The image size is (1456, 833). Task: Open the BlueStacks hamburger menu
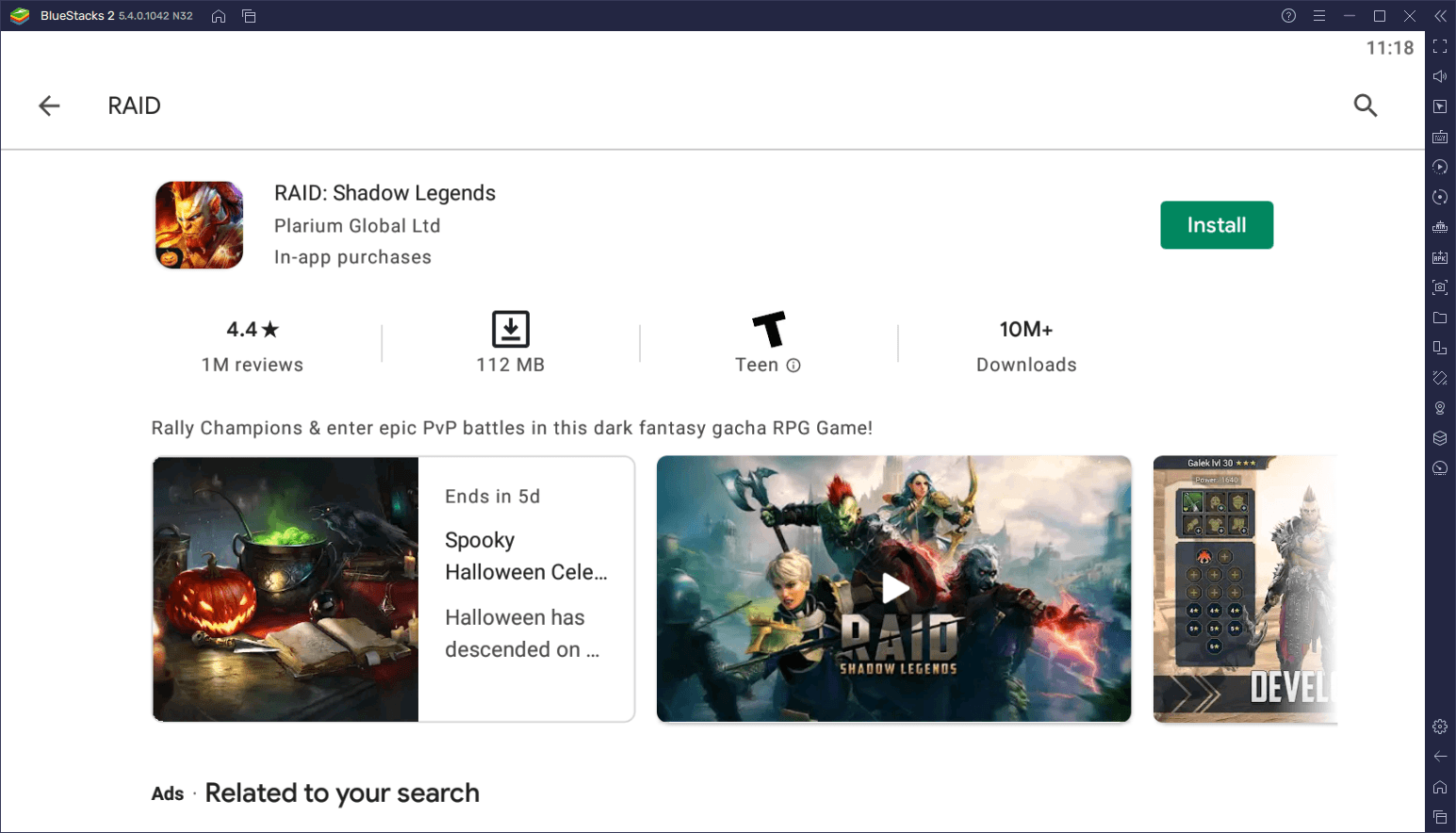coord(1319,15)
